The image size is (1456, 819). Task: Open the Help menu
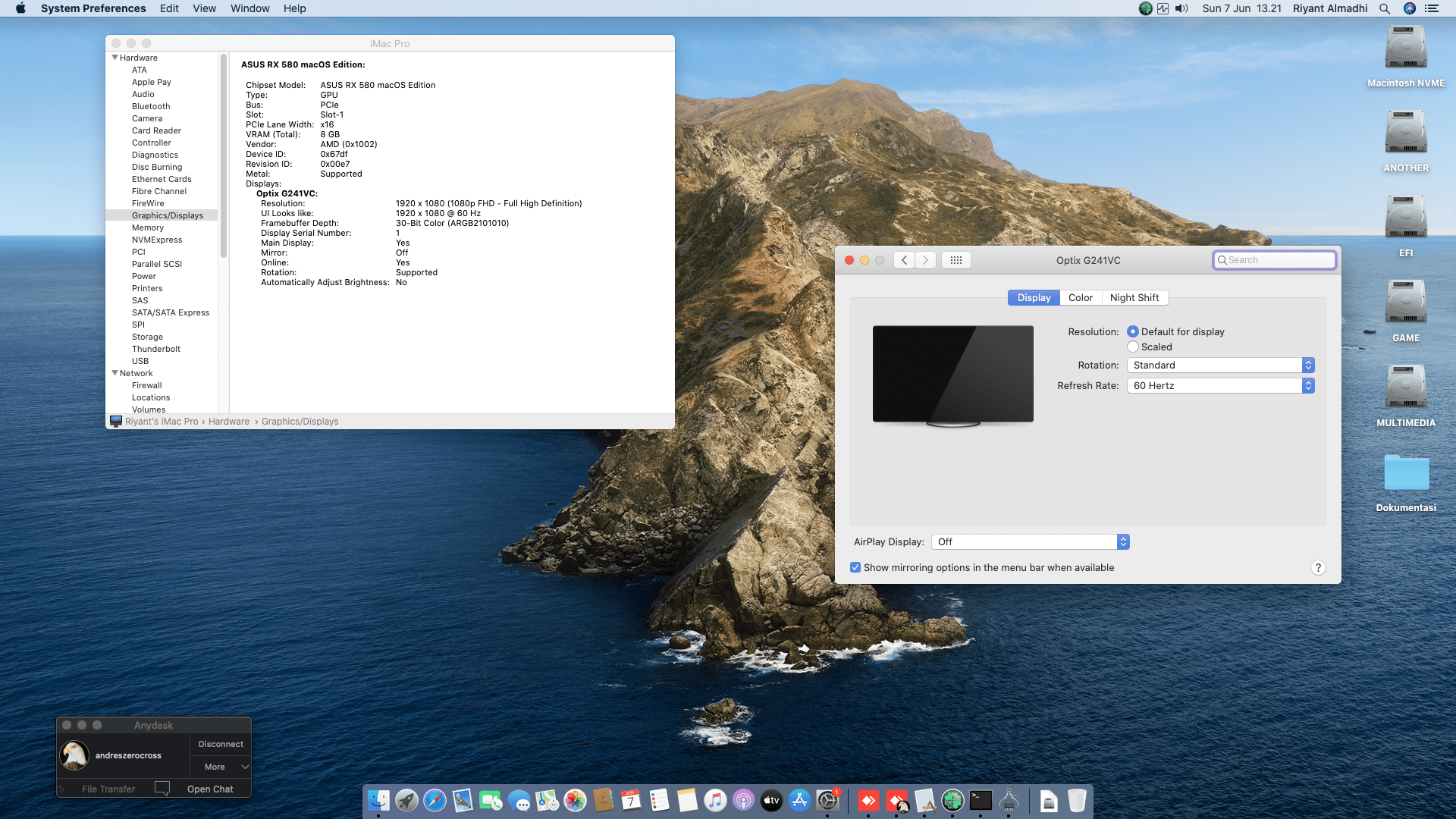[295, 8]
